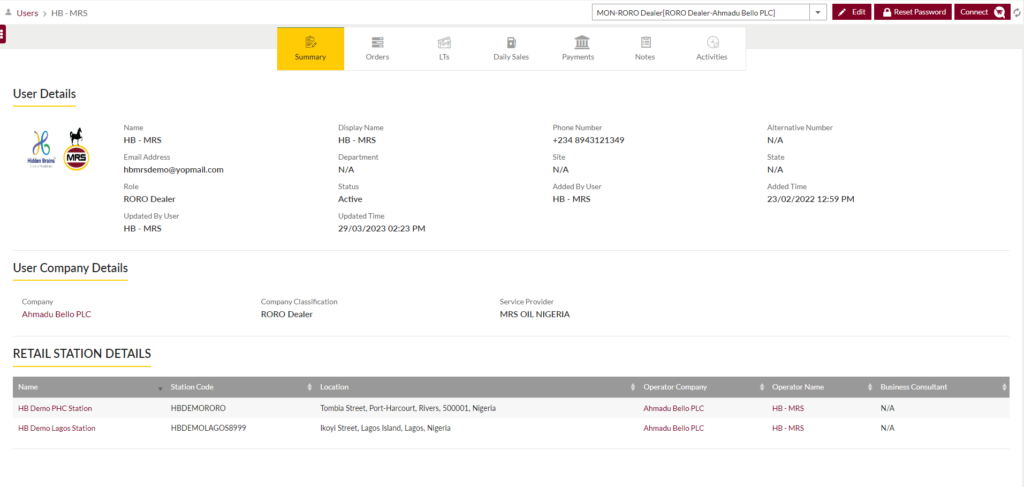Select phone number +234 8943121349
This screenshot has width=1024, height=487.
click(x=588, y=140)
